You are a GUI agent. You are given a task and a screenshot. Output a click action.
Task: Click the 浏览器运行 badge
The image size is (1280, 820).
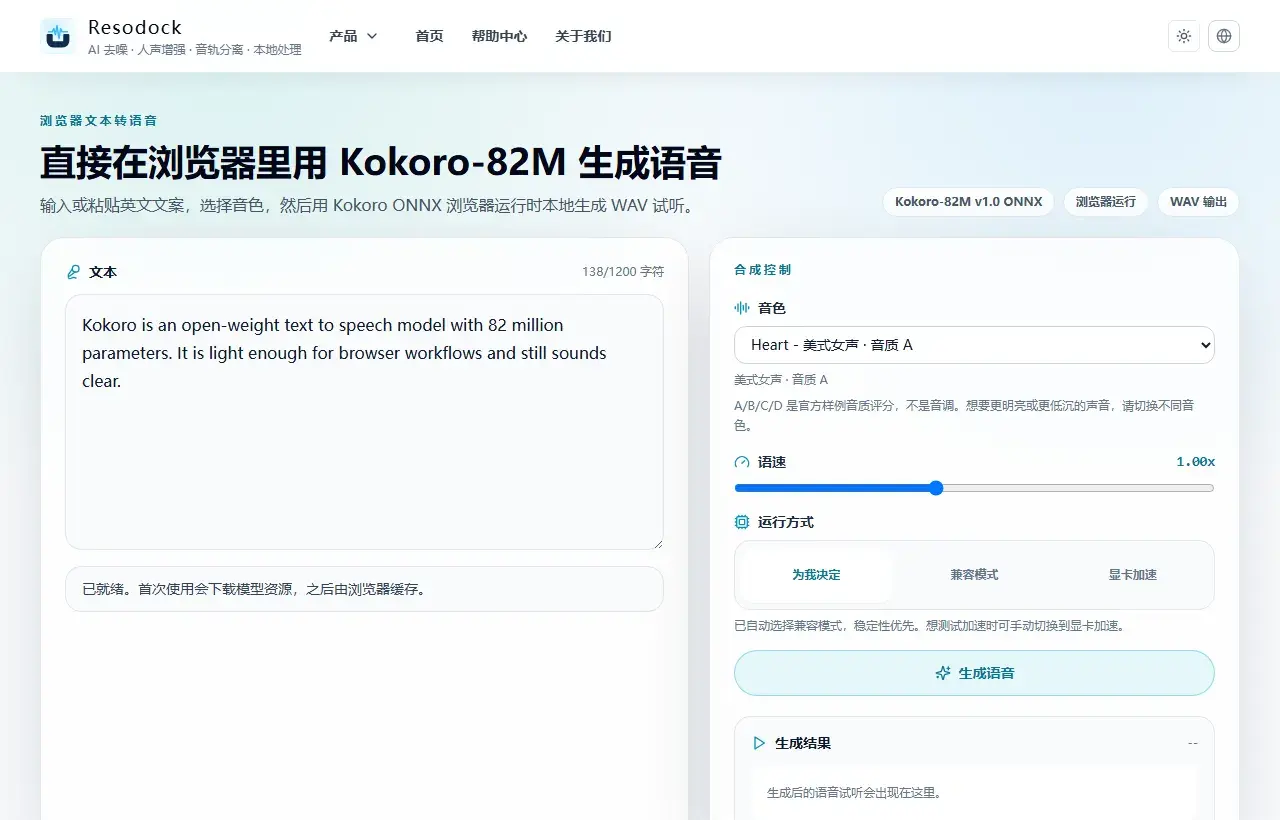[x=1106, y=201]
